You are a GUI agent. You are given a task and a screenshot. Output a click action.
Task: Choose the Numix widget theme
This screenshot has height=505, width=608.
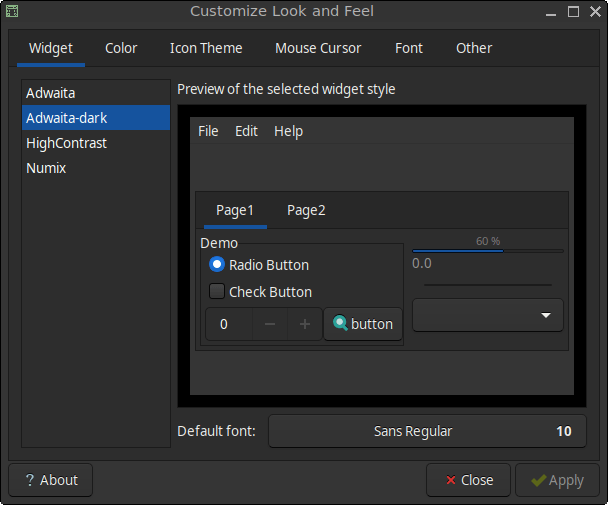96,168
